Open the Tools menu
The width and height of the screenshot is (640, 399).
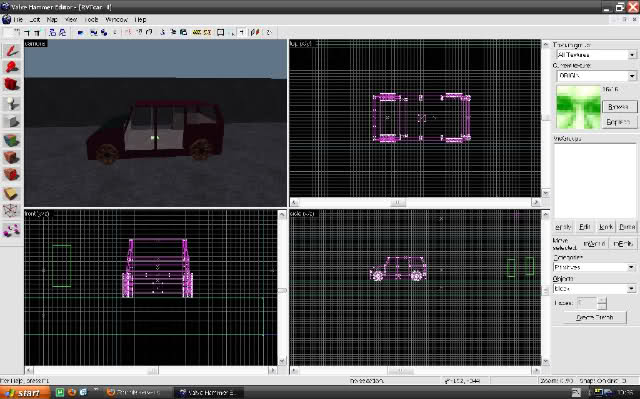[x=91, y=20]
